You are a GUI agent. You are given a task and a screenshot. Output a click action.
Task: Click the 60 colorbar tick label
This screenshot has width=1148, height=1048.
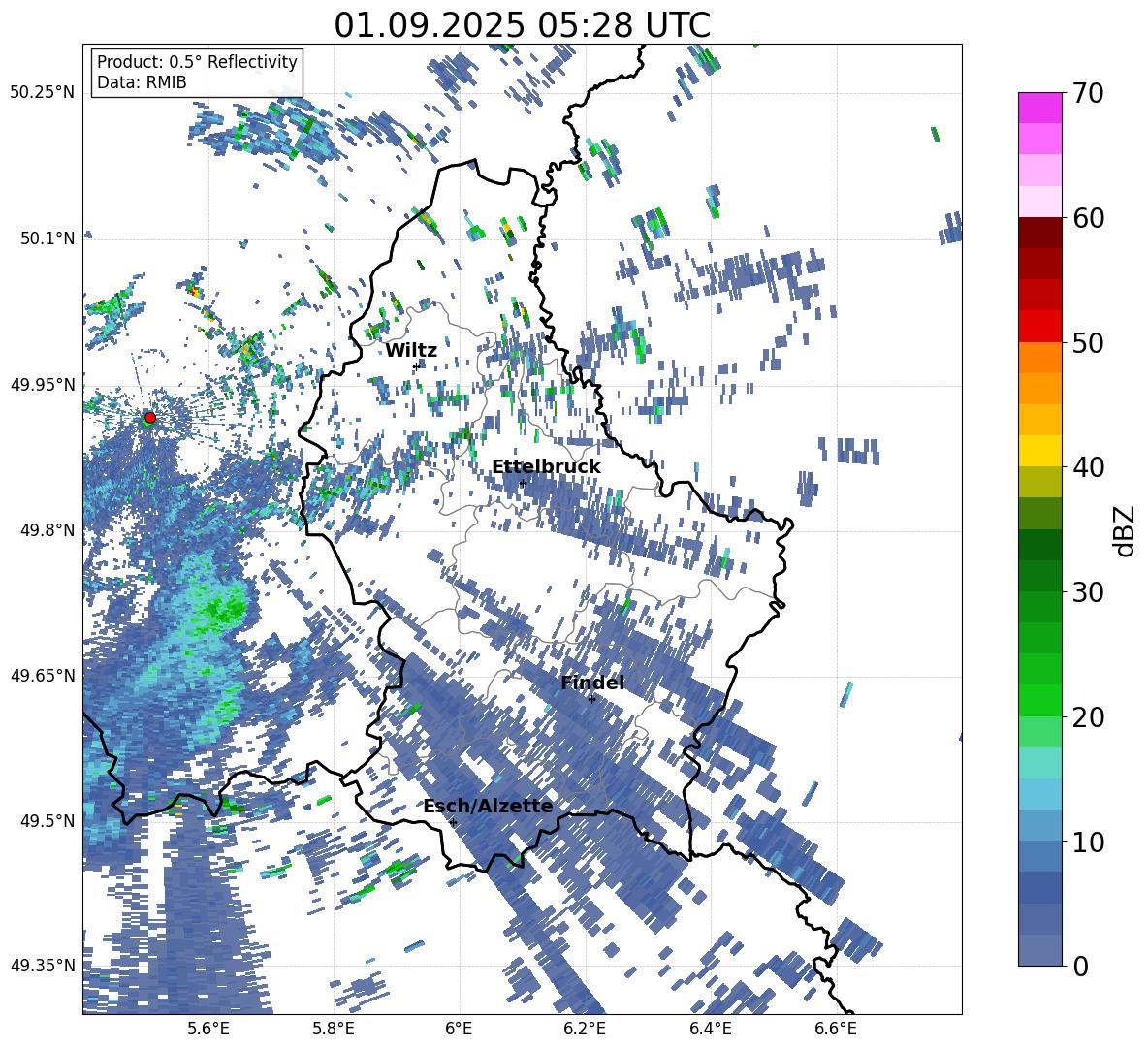click(x=1088, y=218)
